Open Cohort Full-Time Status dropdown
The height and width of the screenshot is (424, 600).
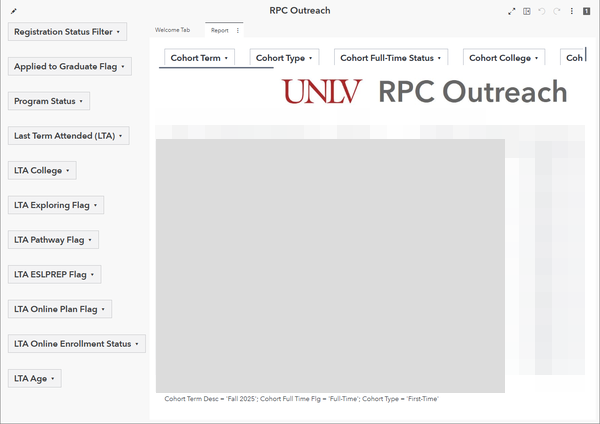(x=391, y=57)
